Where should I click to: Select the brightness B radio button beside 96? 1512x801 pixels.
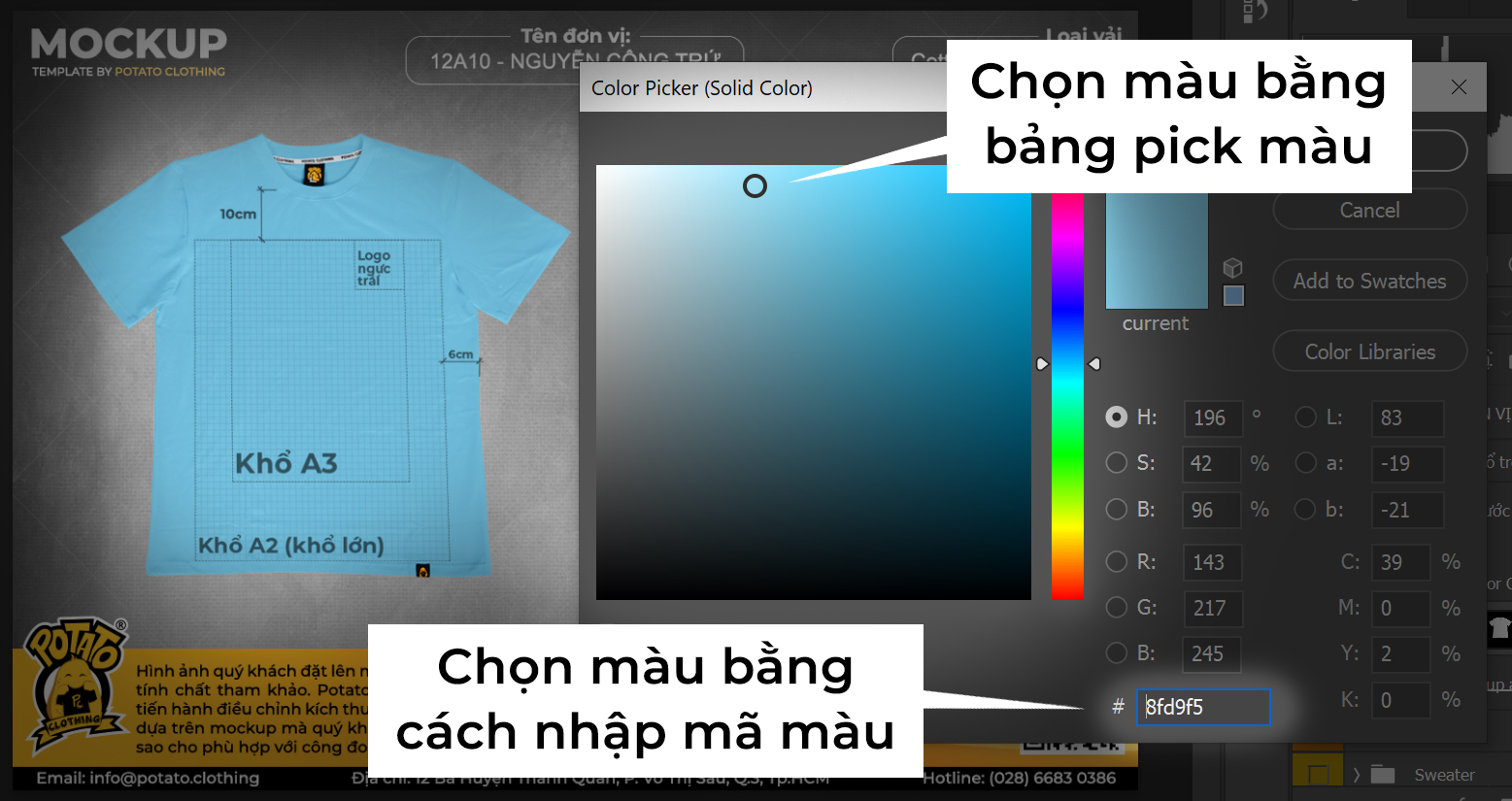pos(1117,509)
